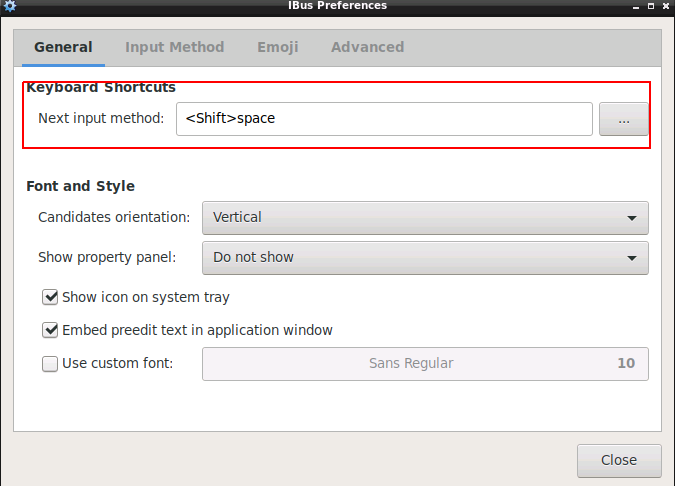
Task: Open the Show property panel combo box
Action: pos(425,258)
